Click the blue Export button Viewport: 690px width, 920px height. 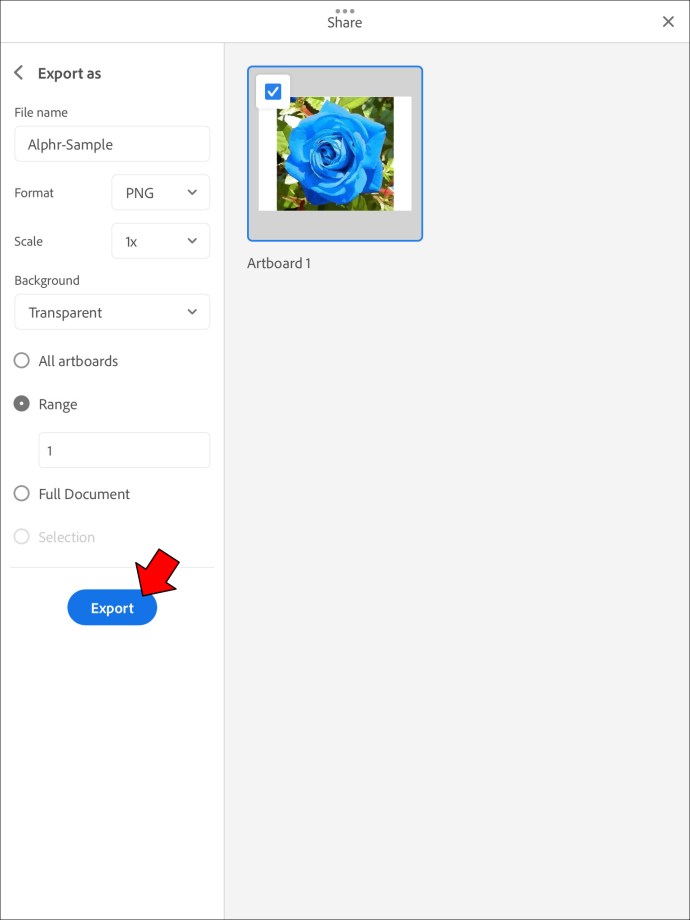click(112, 607)
